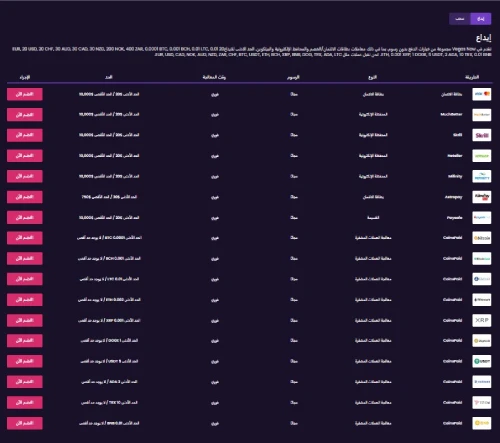Screen dimensions: 500x443
Task: Choose the USDT Tether logo
Action: coord(482,361)
